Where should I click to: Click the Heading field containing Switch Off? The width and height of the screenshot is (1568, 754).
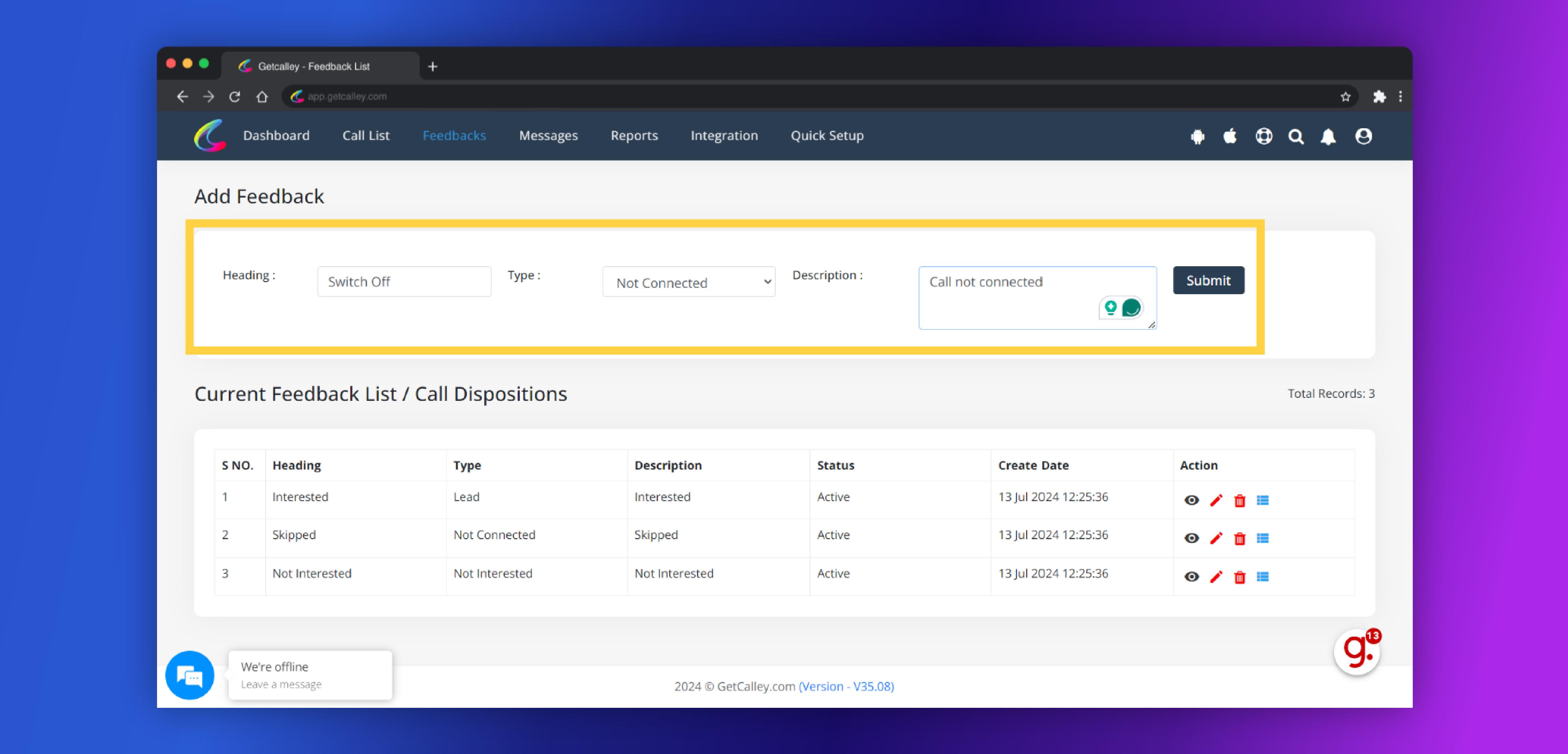tap(404, 282)
